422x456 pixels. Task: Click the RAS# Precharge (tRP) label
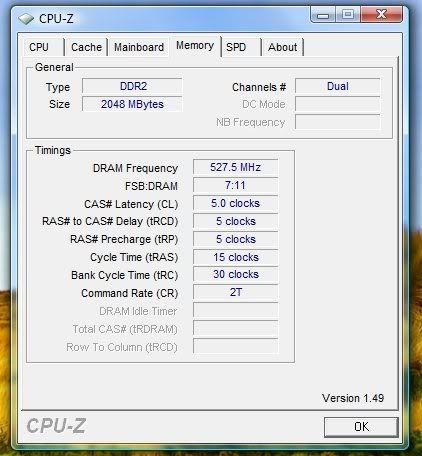click(x=124, y=239)
